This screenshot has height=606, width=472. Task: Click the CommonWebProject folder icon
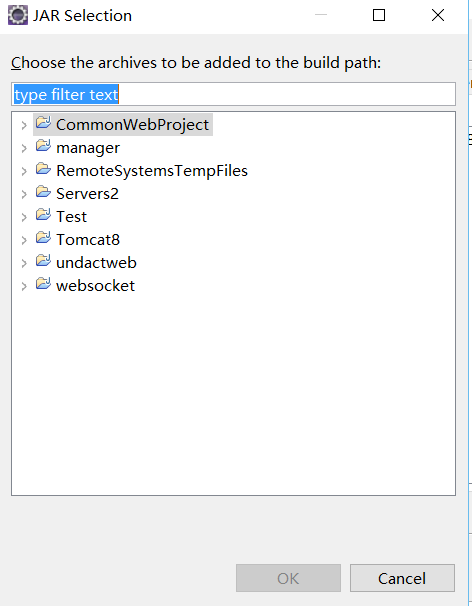click(x=43, y=123)
